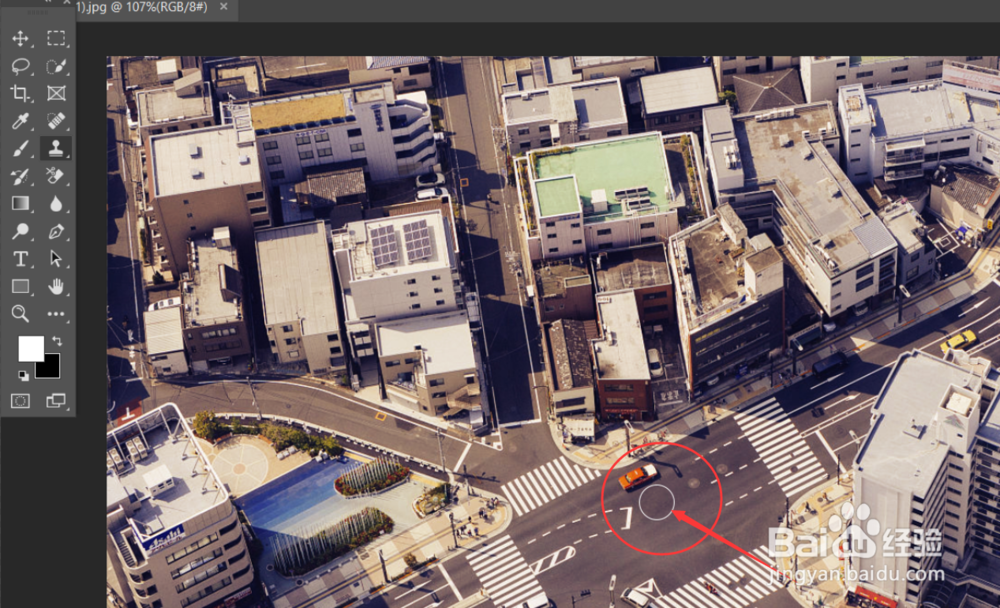Viewport: 1000px width, 608px height.
Task: Close the jpg document tab
Action: [223, 6]
